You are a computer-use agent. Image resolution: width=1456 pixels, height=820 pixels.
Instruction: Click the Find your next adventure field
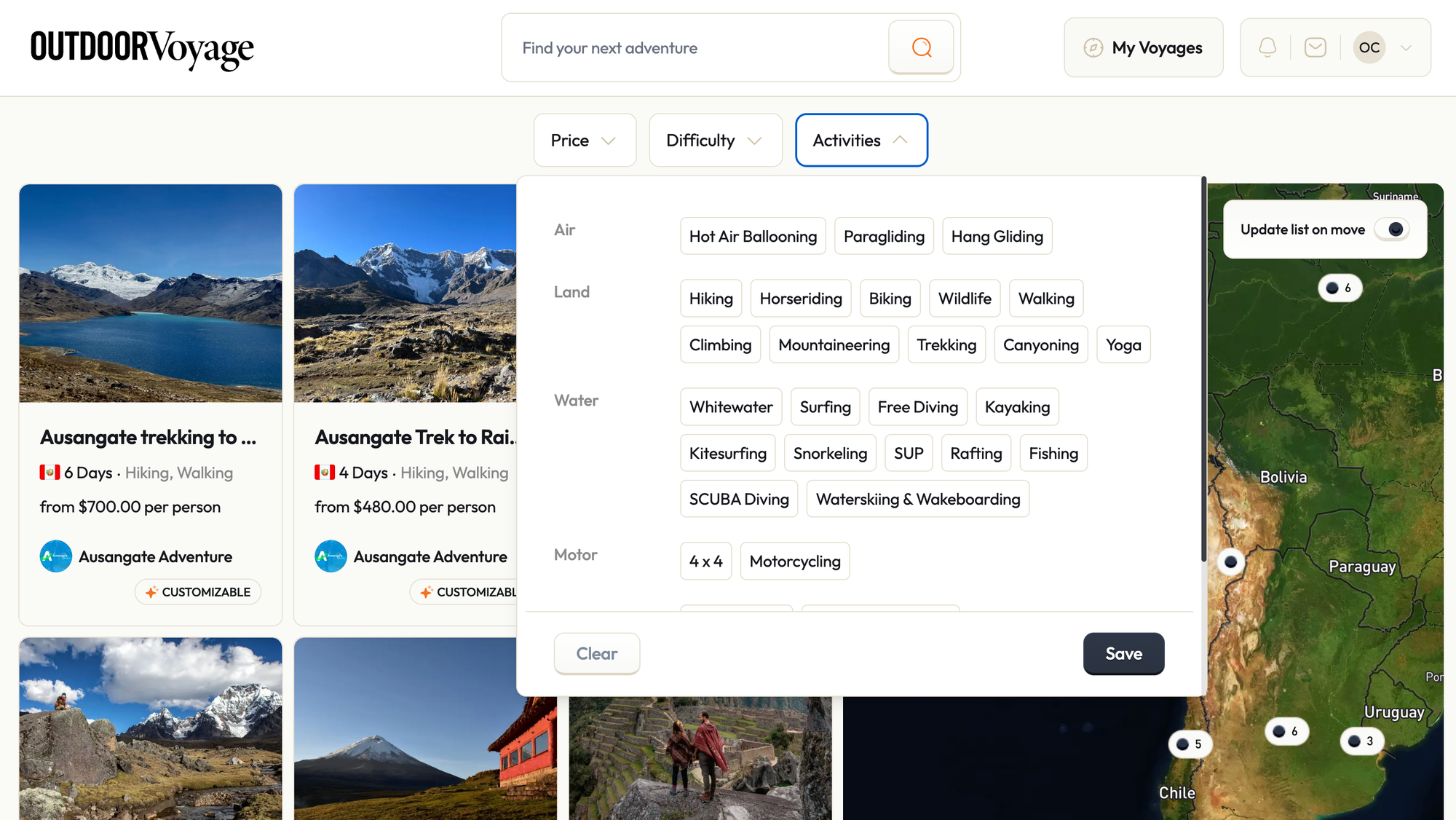coord(695,48)
